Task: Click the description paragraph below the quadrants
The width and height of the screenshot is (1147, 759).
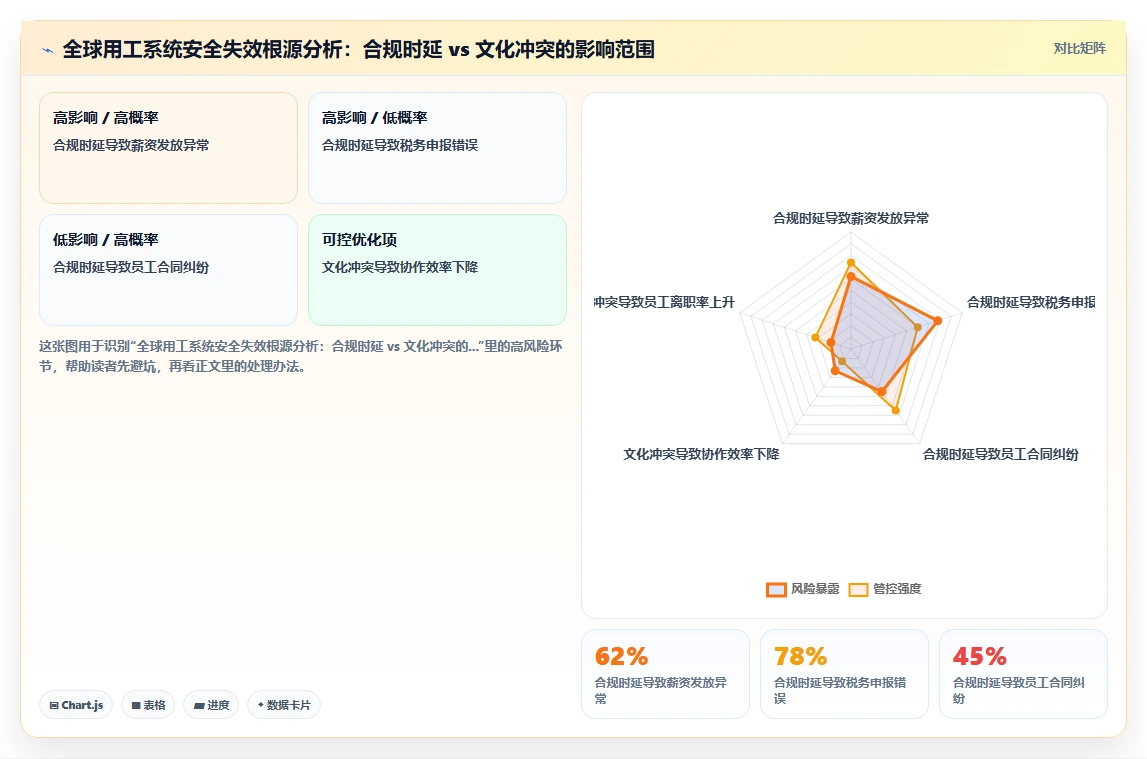Action: pyautogui.click(x=301, y=356)
